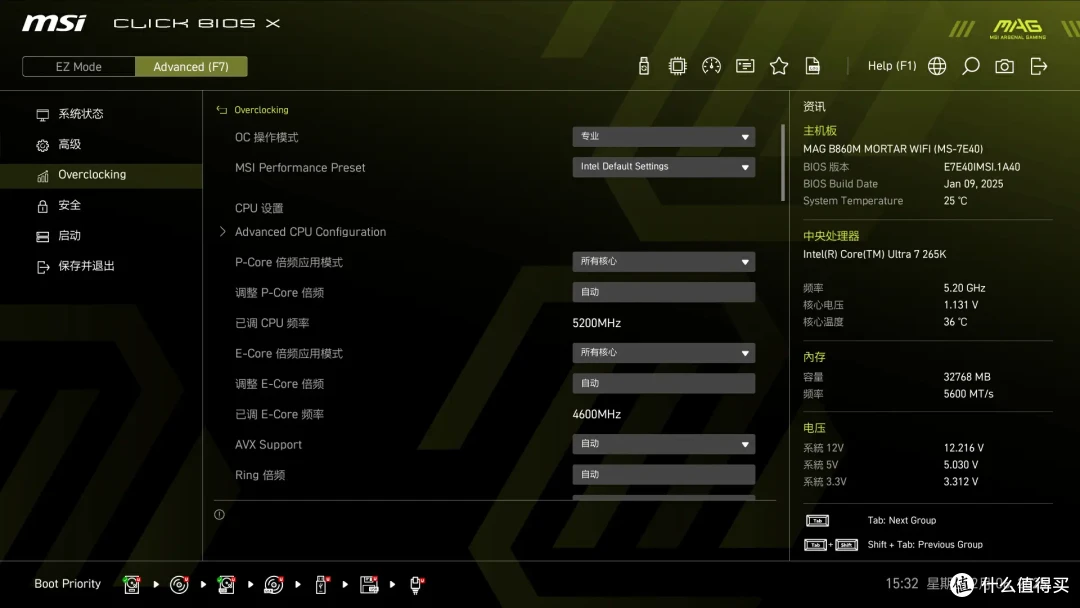Viewport: 1080px width, 608px height.
Task: Open the AVX Support dropdown
Action: [663, 444]
